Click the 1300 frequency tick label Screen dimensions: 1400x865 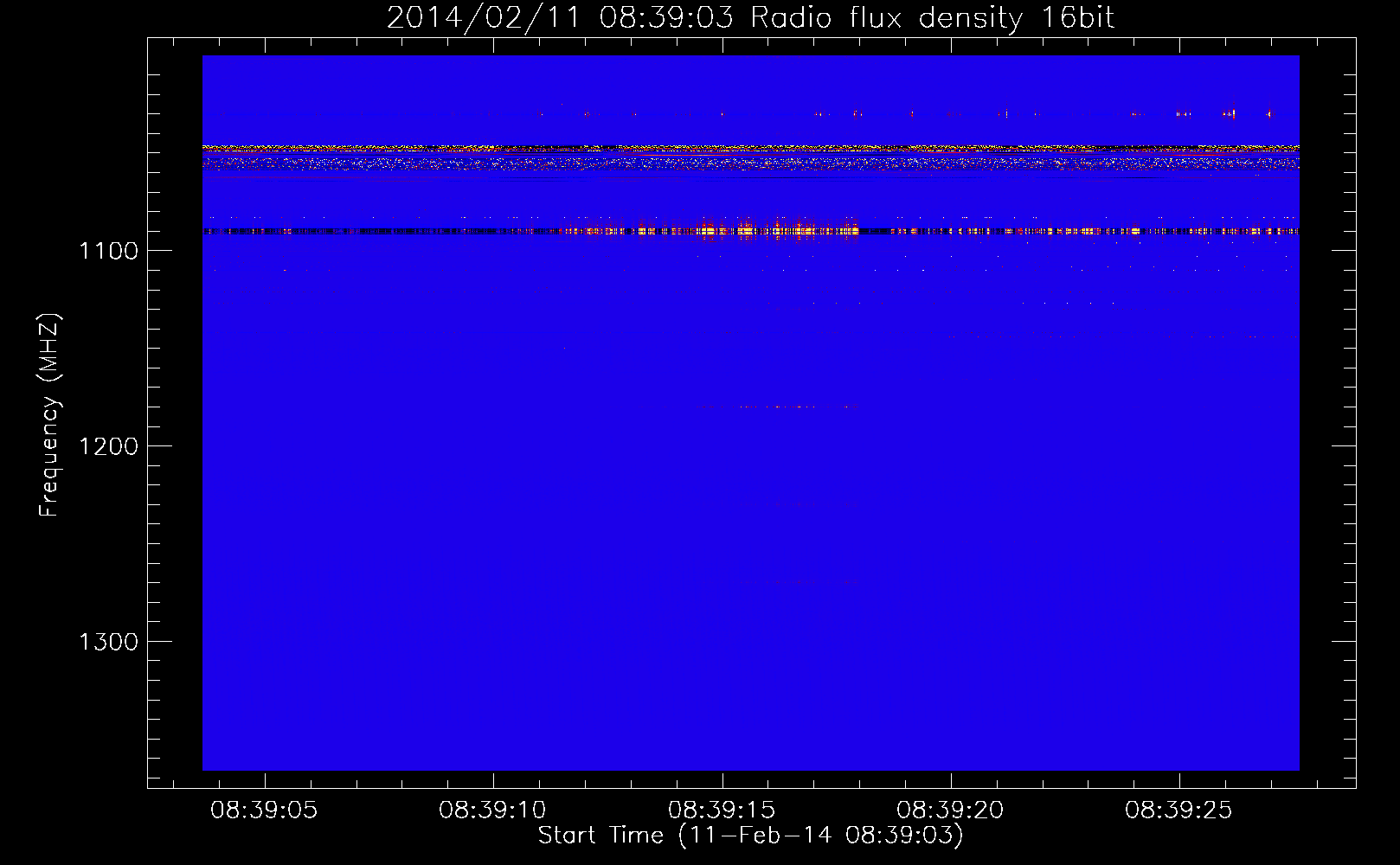108,642
